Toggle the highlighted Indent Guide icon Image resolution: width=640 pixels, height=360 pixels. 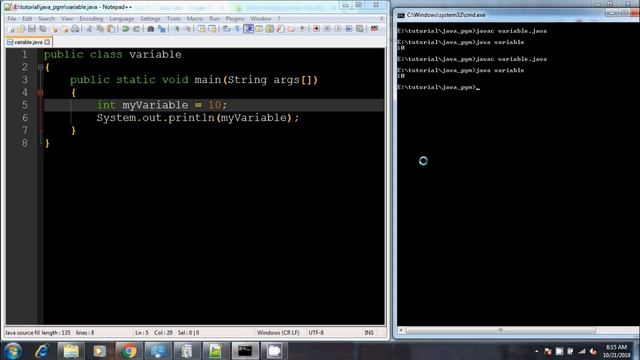248,29
